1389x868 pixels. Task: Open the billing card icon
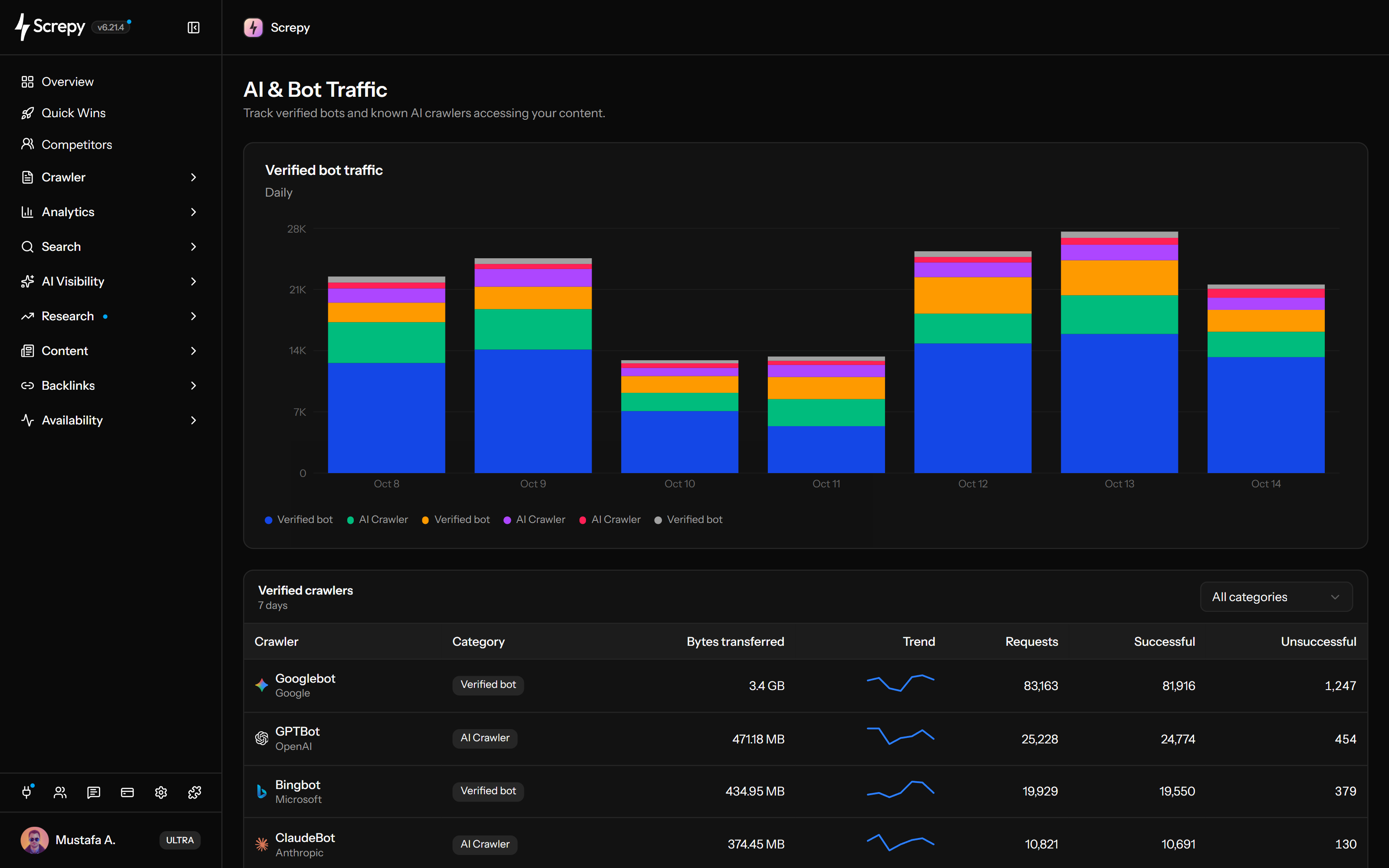(x=128, y=793)
